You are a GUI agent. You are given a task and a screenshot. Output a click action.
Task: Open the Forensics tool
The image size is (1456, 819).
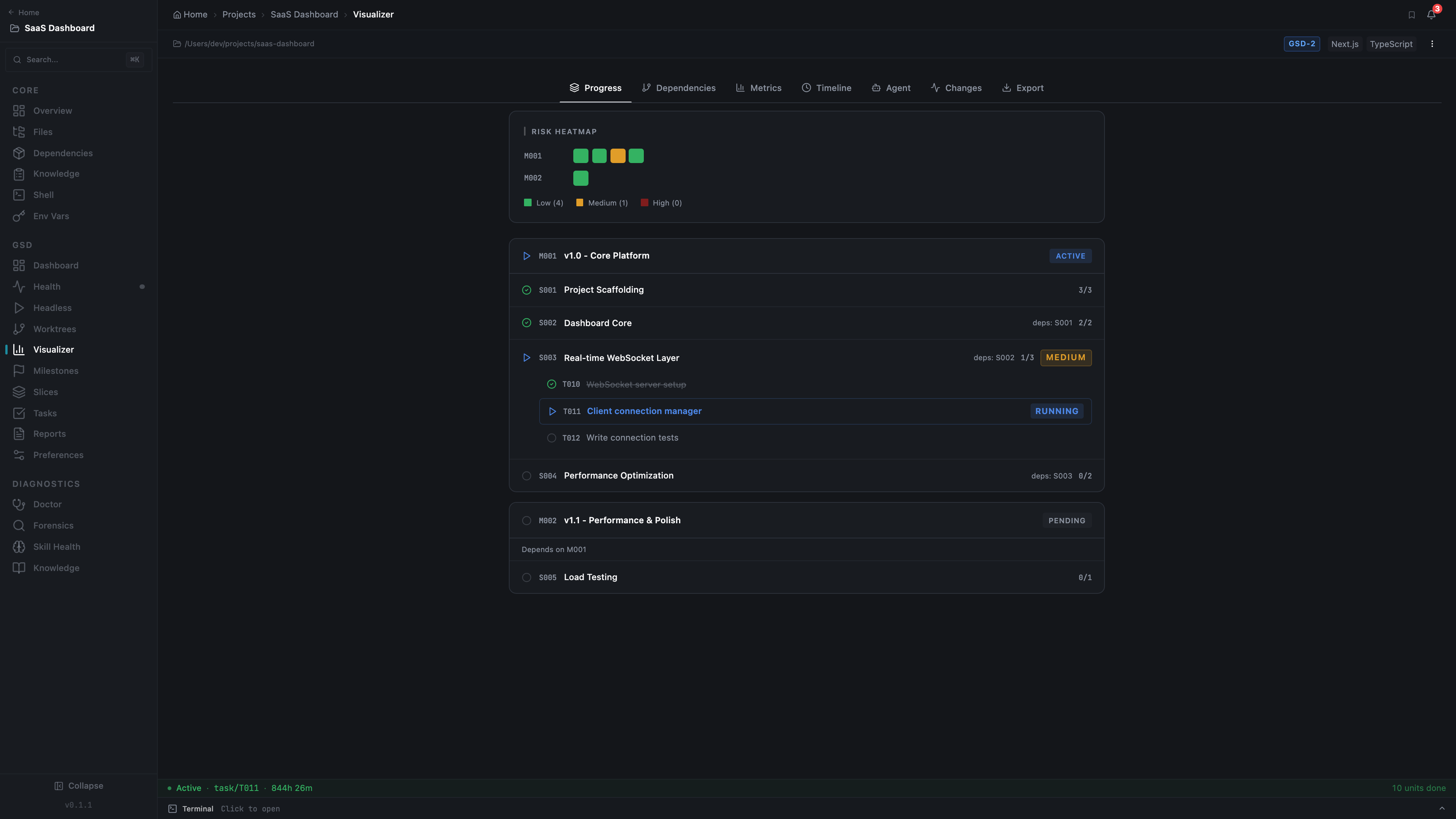[52, 525]
